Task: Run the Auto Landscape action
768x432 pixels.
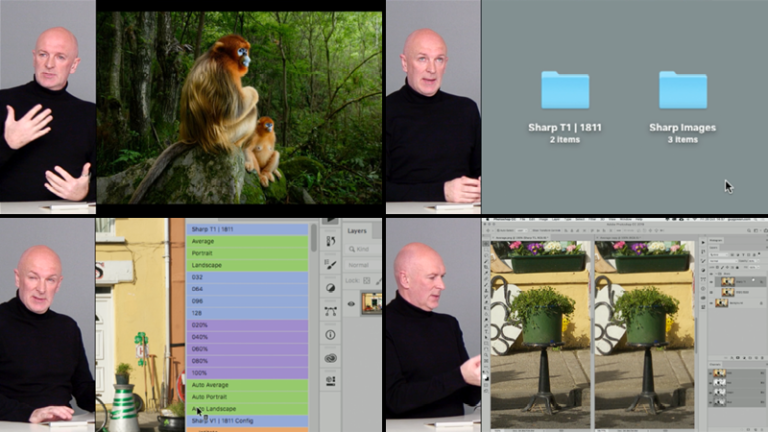Action: tap(247, 409)
